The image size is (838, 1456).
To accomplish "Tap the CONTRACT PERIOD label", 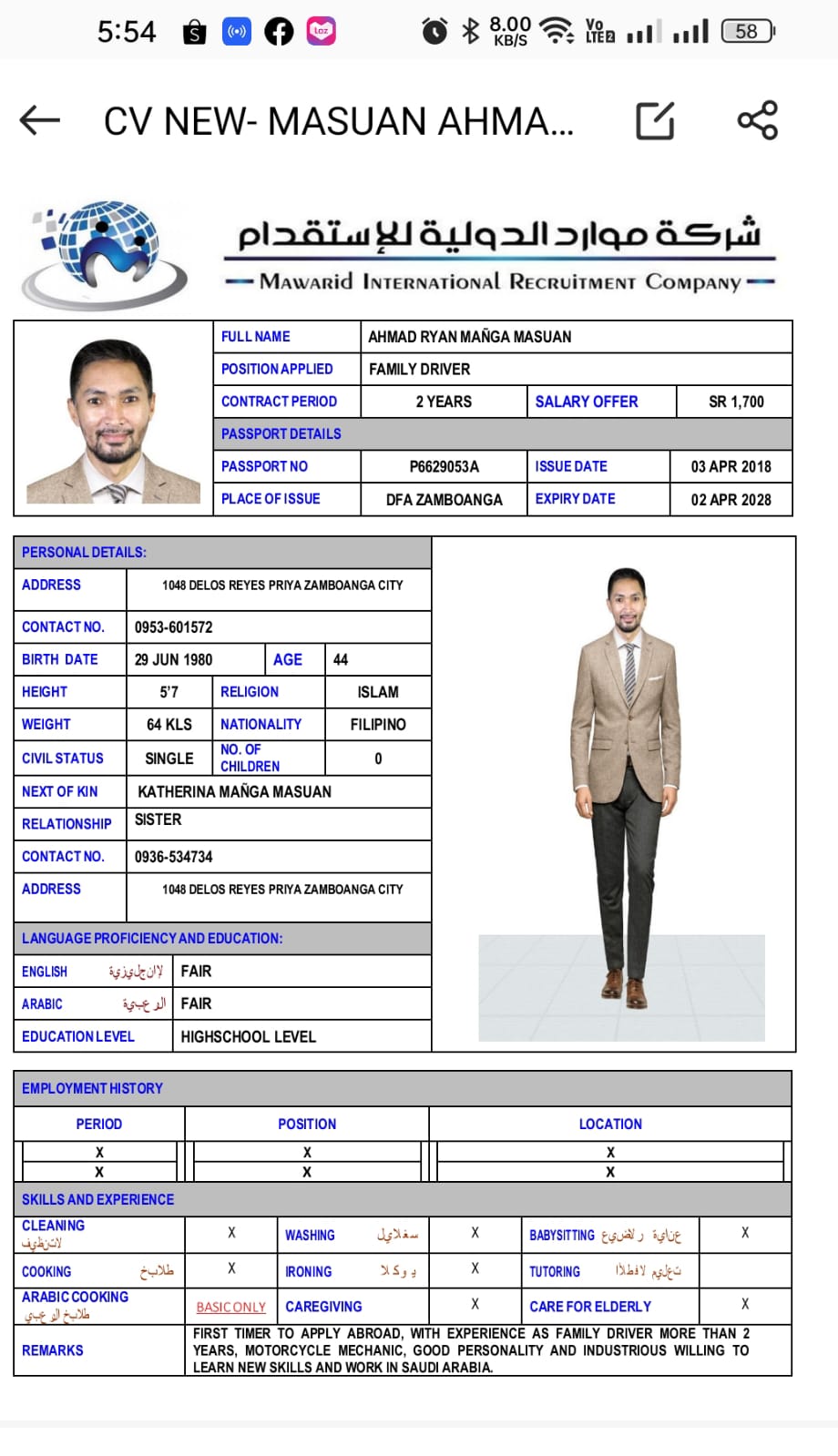I will pos(279,402).
